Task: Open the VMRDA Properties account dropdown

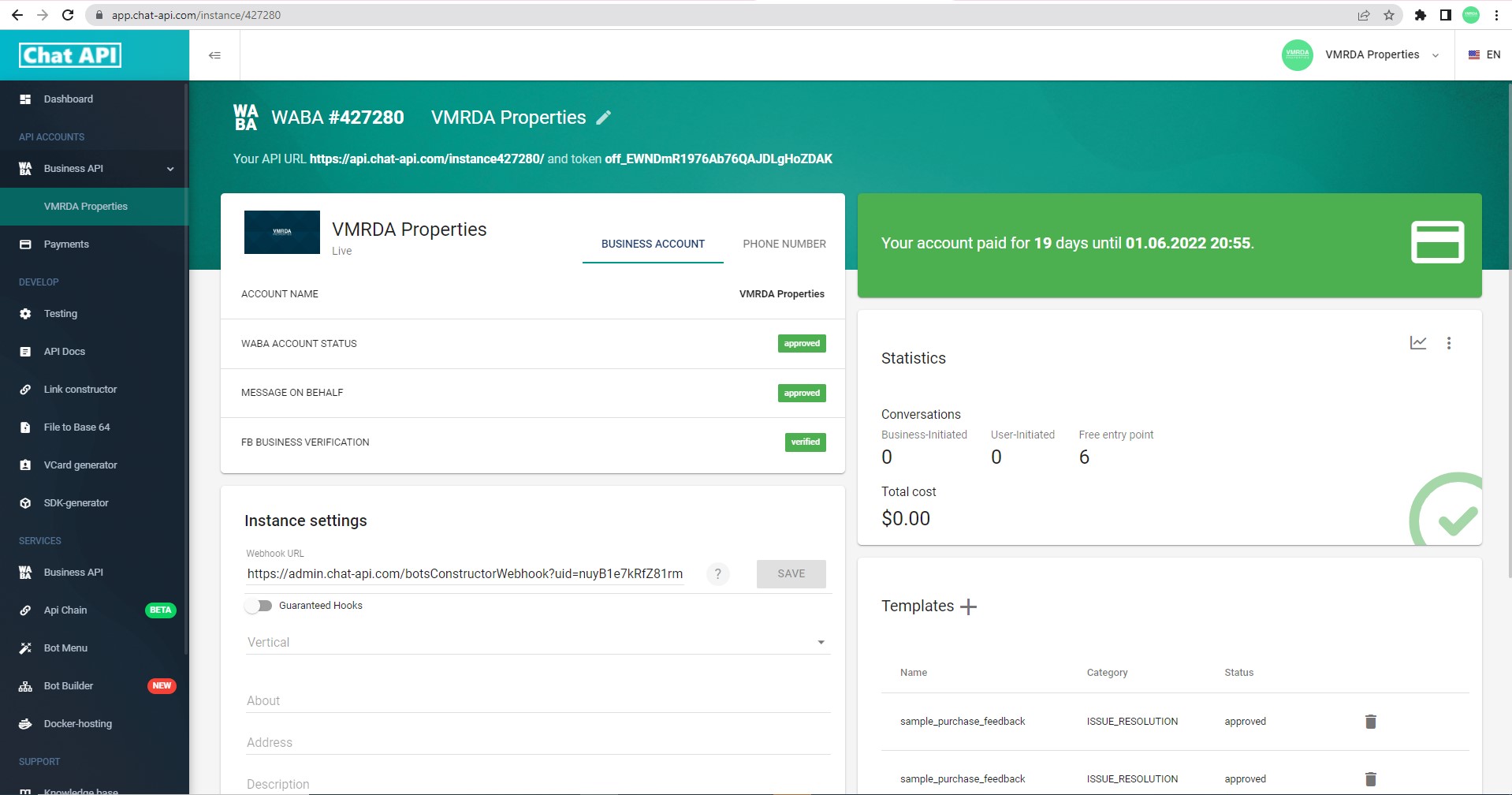Action: tap(1382, 55)
